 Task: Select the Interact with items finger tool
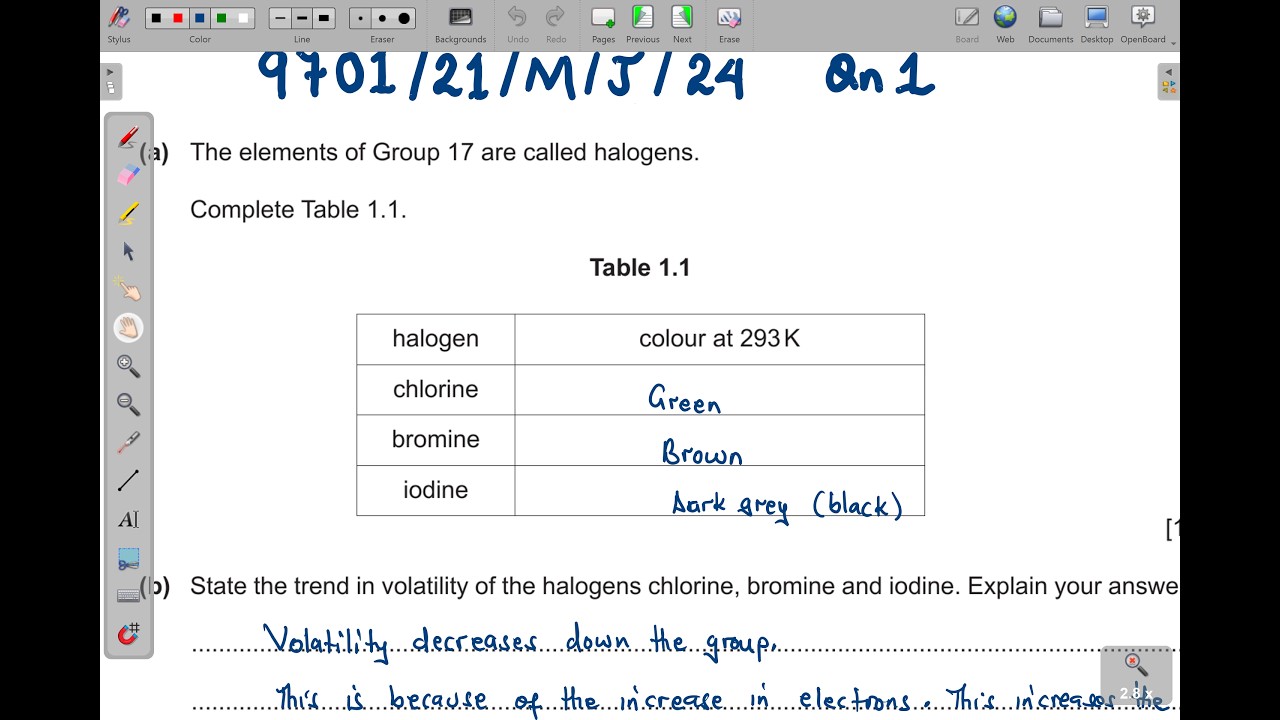pyautogui.click(x=128, y=289)
